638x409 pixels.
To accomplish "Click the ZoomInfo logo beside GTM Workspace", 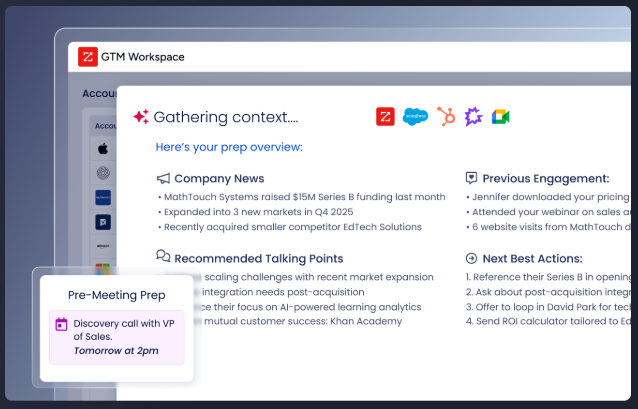I will 88,57.
